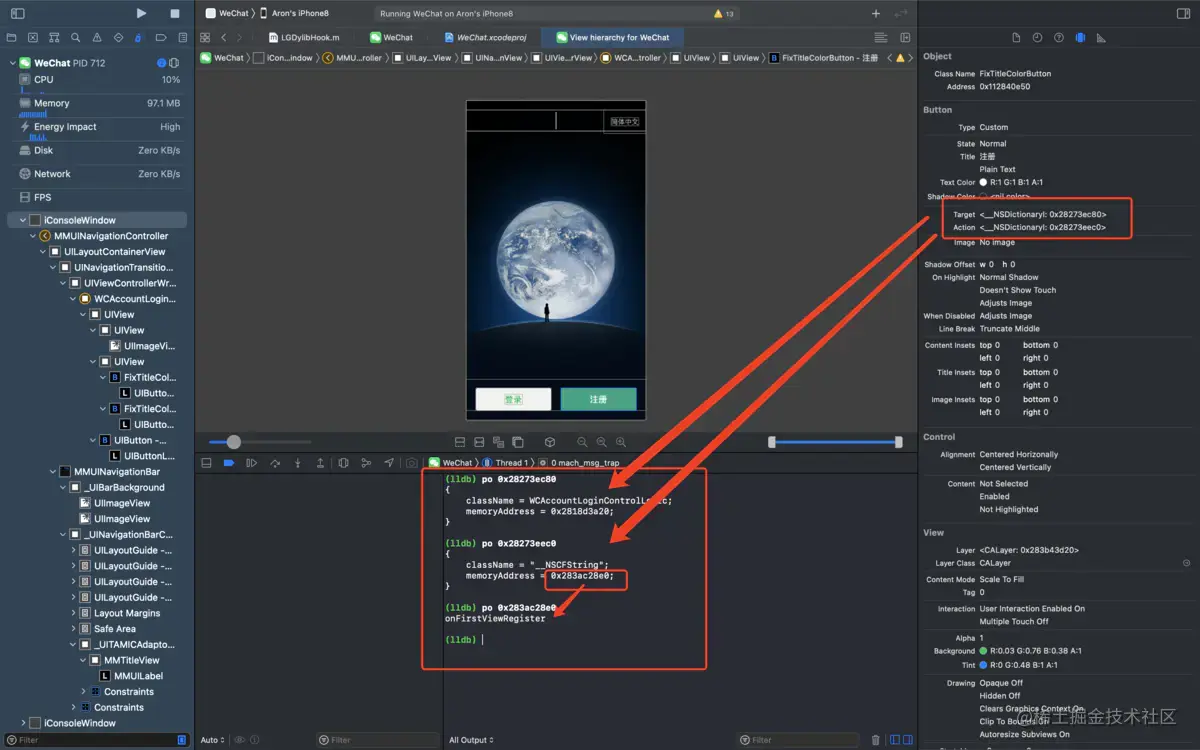
Task: Open the History inspector
Action: coord(1037,37)
